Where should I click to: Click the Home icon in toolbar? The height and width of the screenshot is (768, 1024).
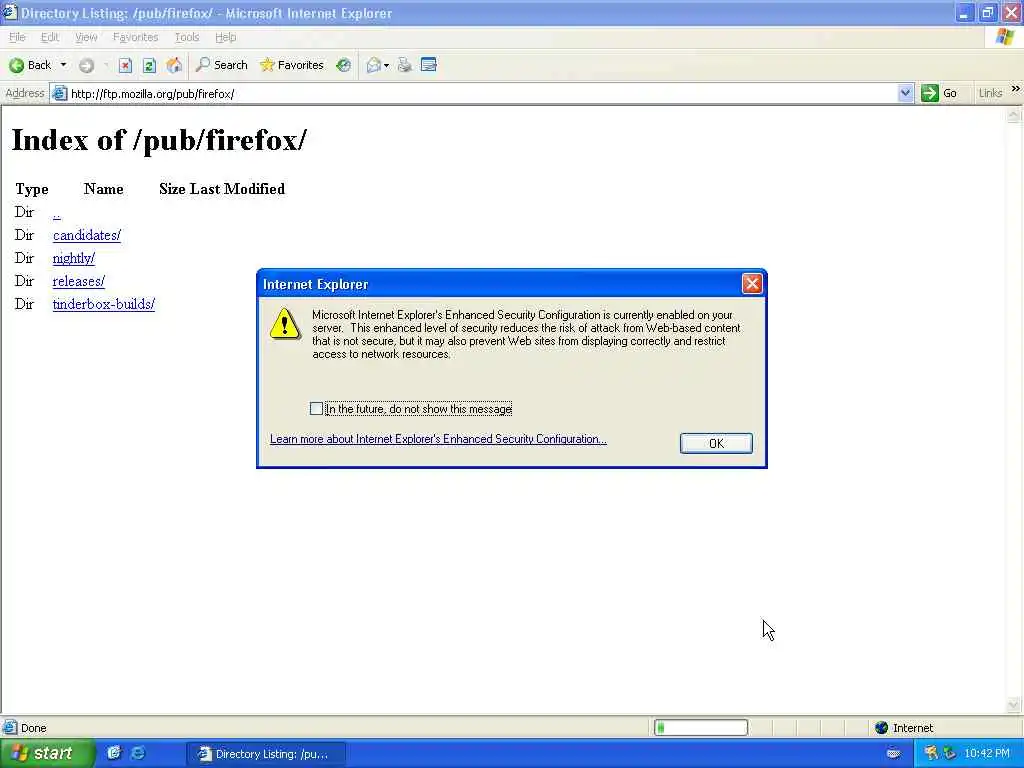(x=174, y=65)
